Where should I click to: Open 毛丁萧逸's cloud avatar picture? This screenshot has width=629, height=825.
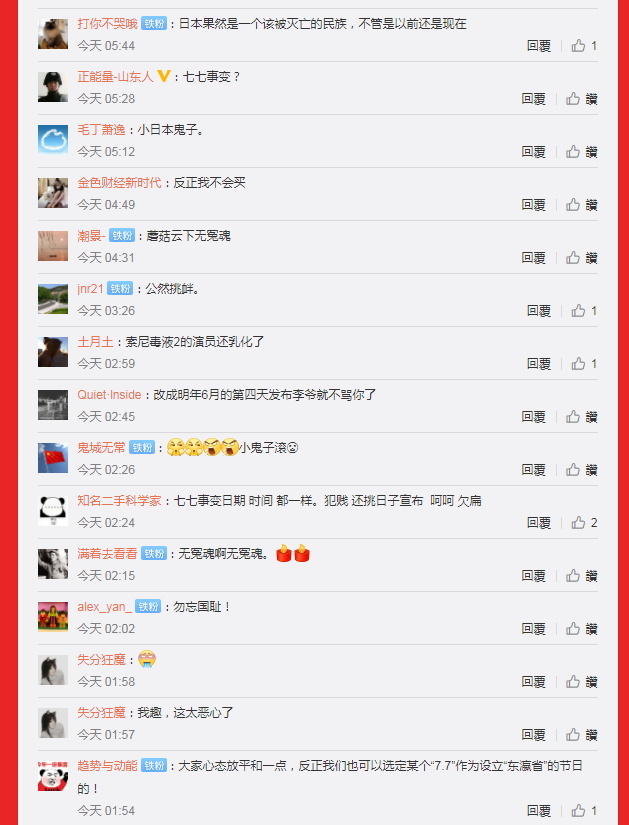[x=53, y=139]
